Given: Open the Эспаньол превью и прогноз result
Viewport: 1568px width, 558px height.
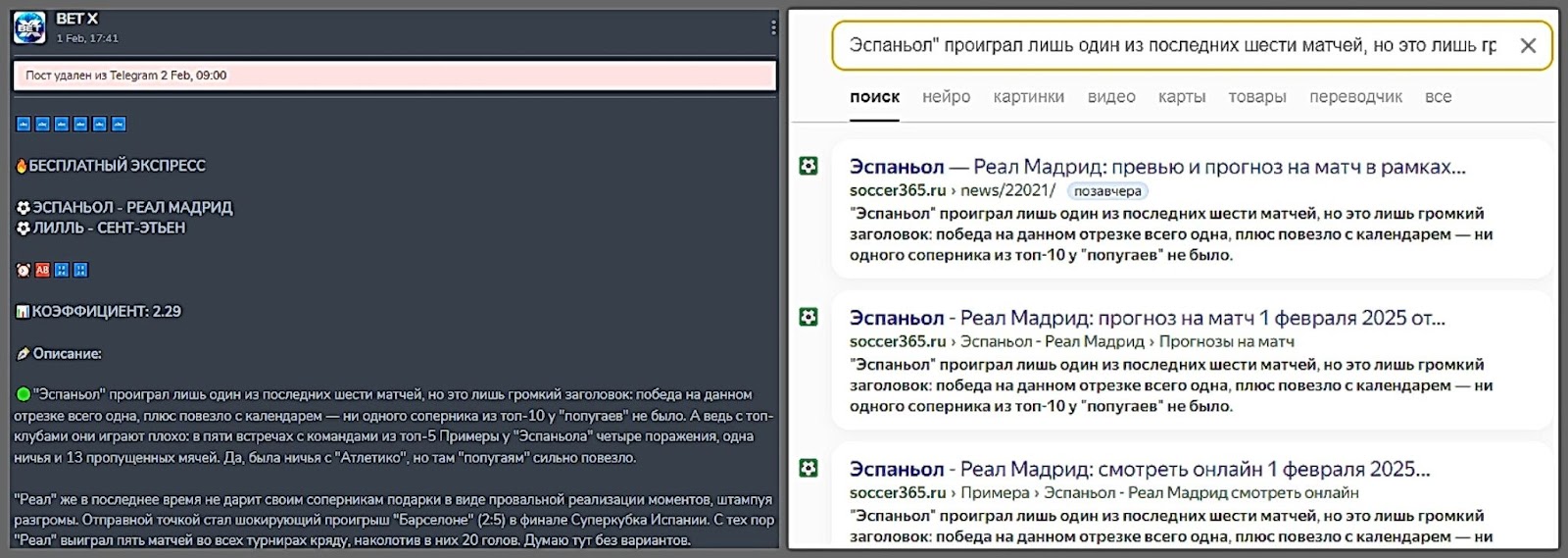Looking at the screenshot, I should pos(1156,167).
